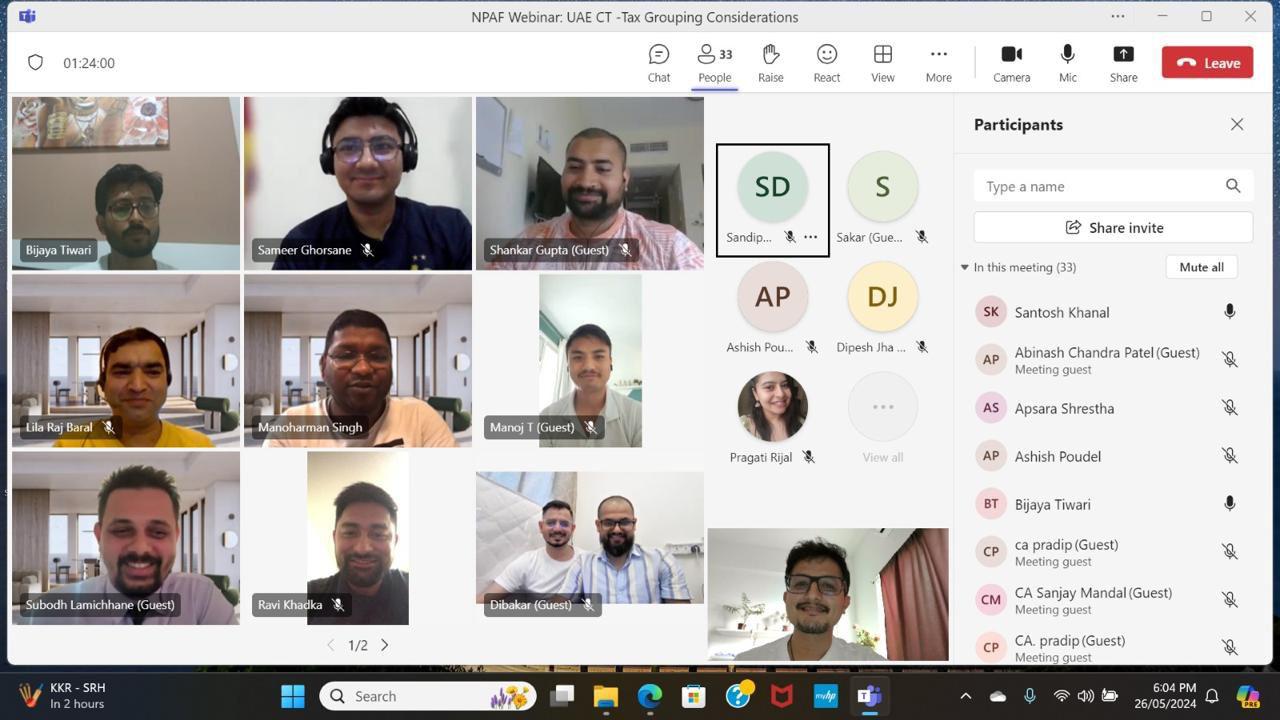
Task: Open the People tab
Action: 714,63
